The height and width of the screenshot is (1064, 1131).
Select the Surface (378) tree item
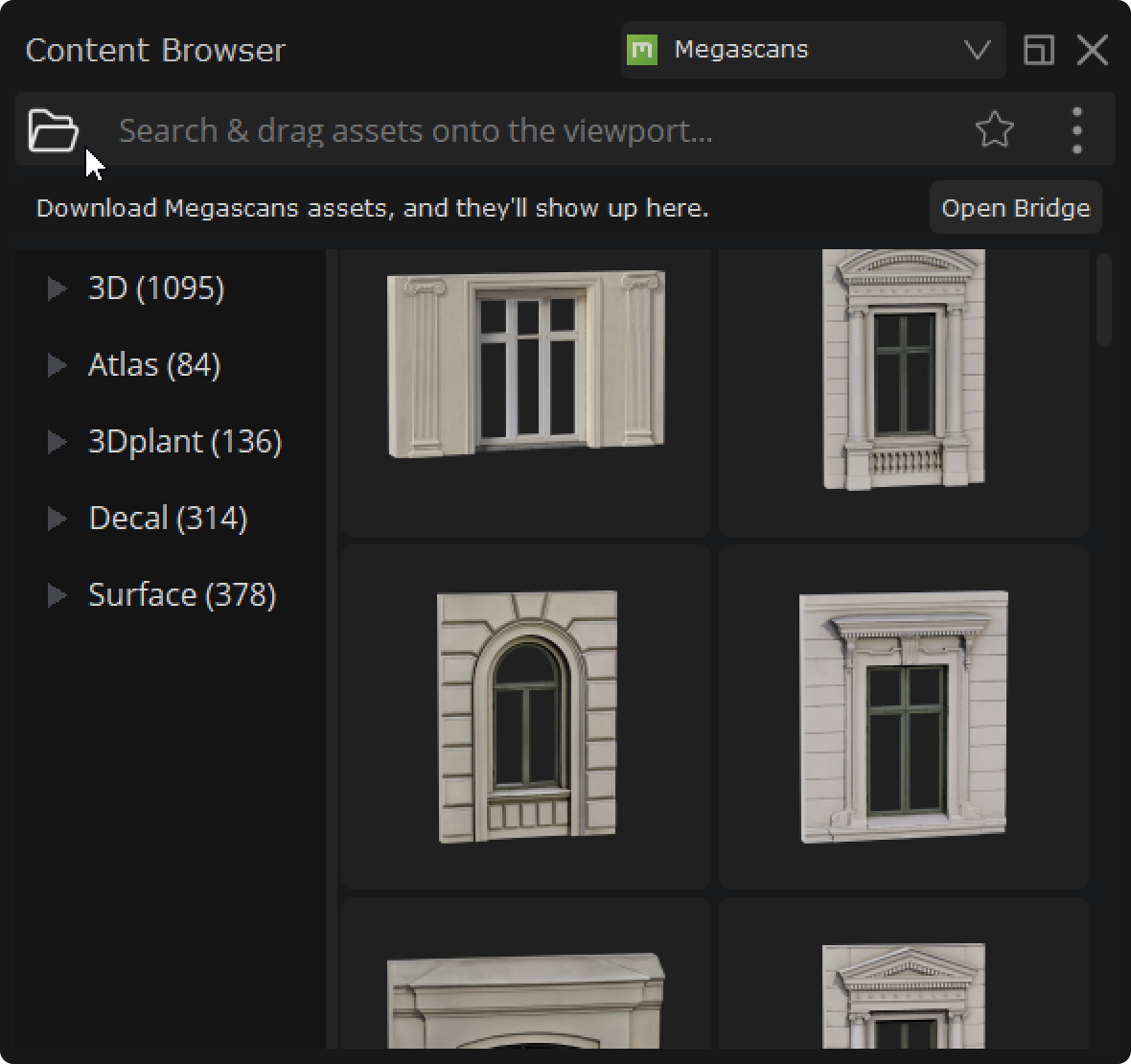[x=182, y=595]
